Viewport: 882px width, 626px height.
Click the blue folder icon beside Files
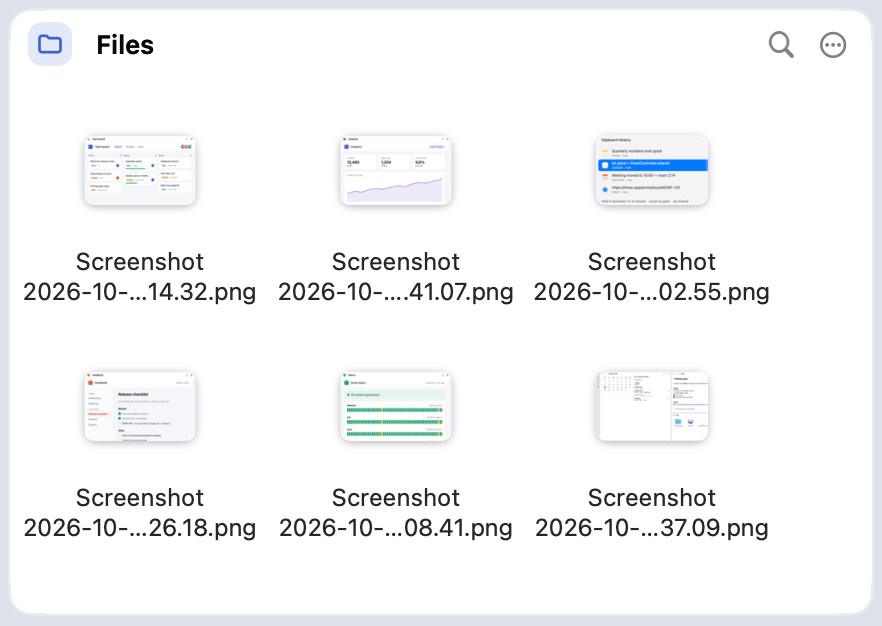click(50, 44)
